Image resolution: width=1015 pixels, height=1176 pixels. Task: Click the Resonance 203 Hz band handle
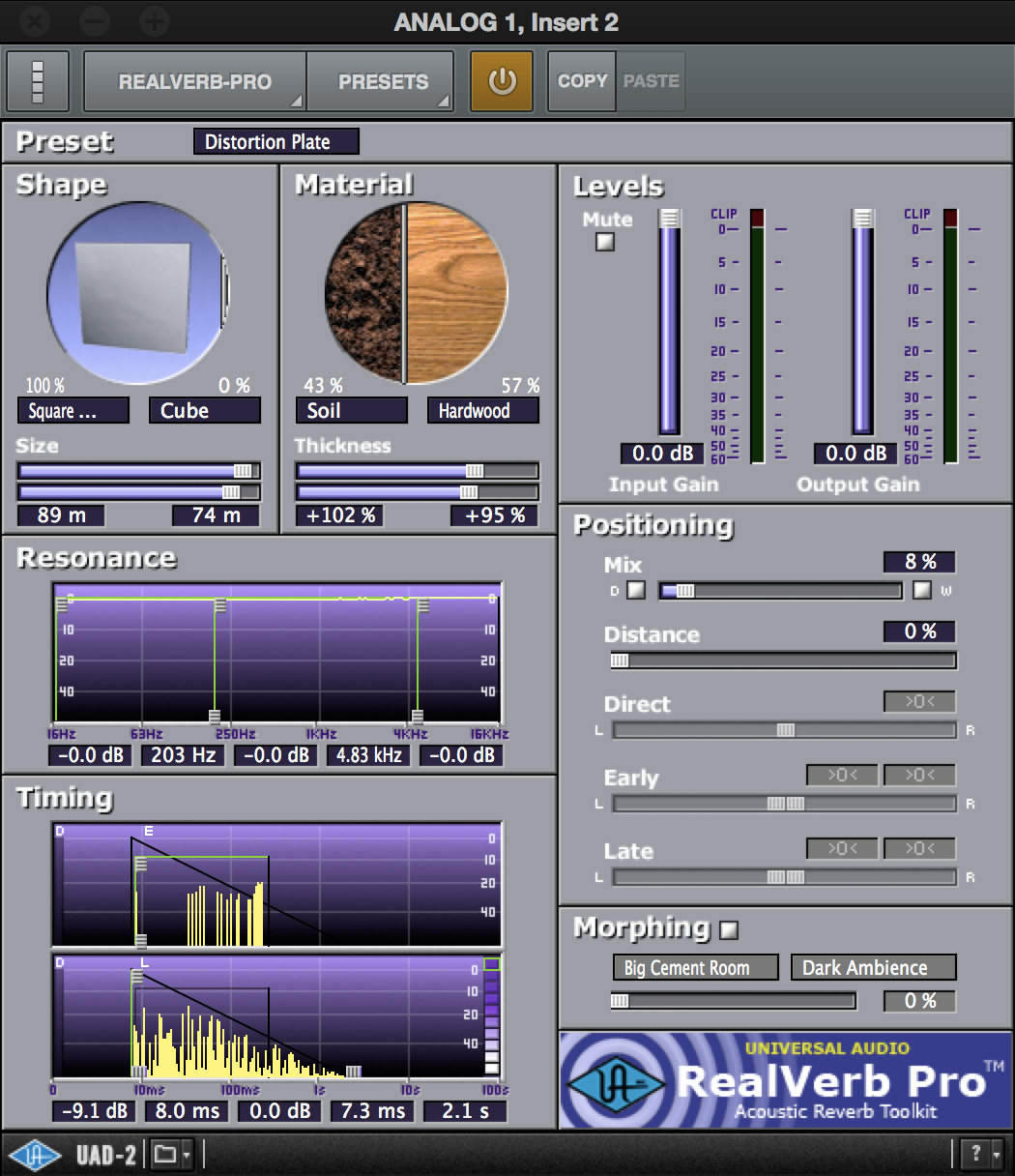click(215, 717)
